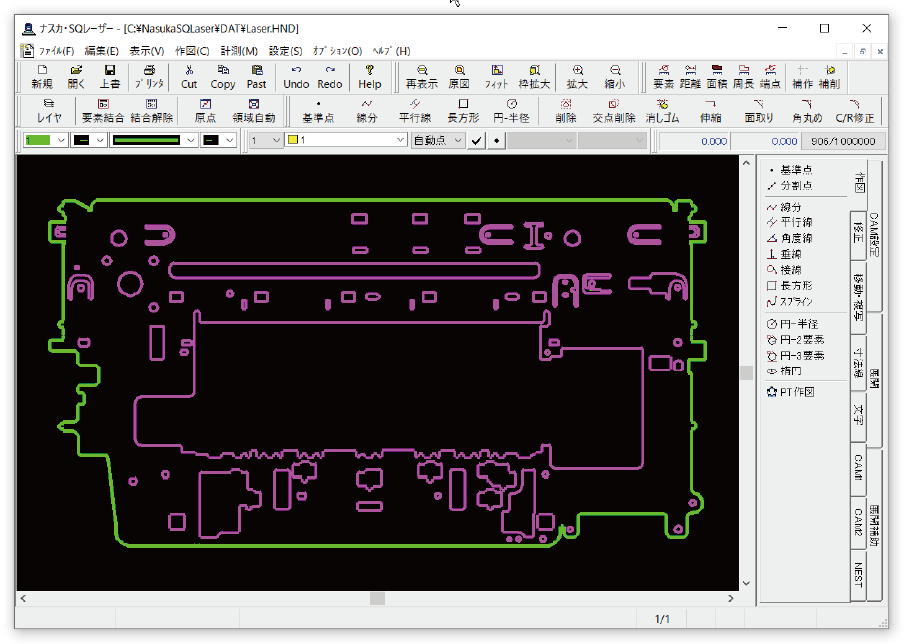Click the Undo button

[295, 77]
